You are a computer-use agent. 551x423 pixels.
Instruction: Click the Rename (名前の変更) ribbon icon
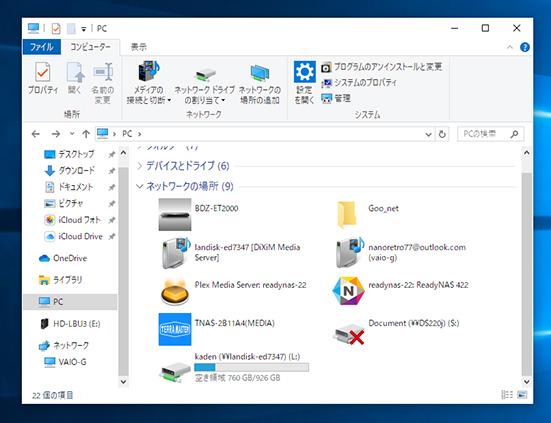103,83
